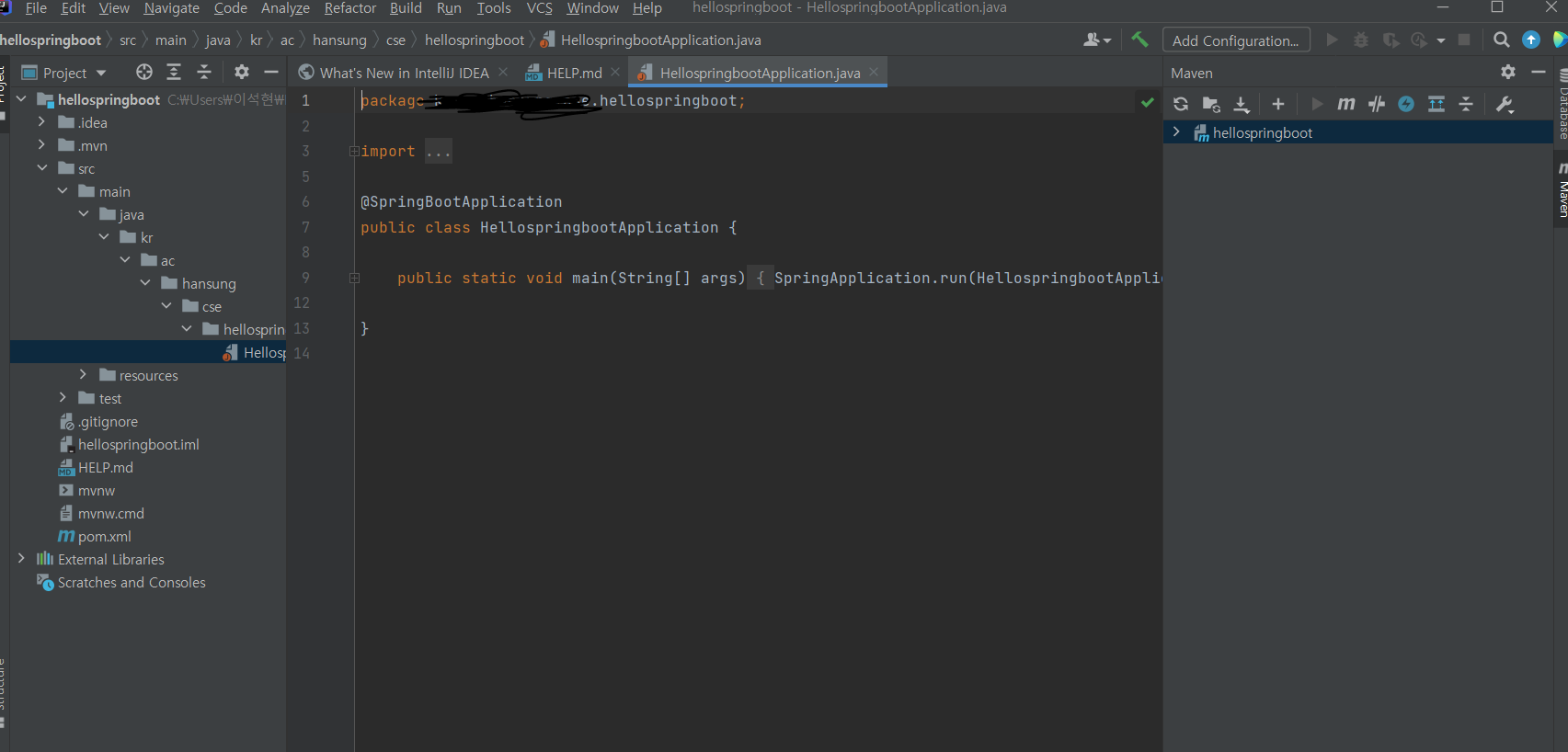The image size is (1568, 752).
Task: Reload all Maven projects
Action: click(1181, 104)
